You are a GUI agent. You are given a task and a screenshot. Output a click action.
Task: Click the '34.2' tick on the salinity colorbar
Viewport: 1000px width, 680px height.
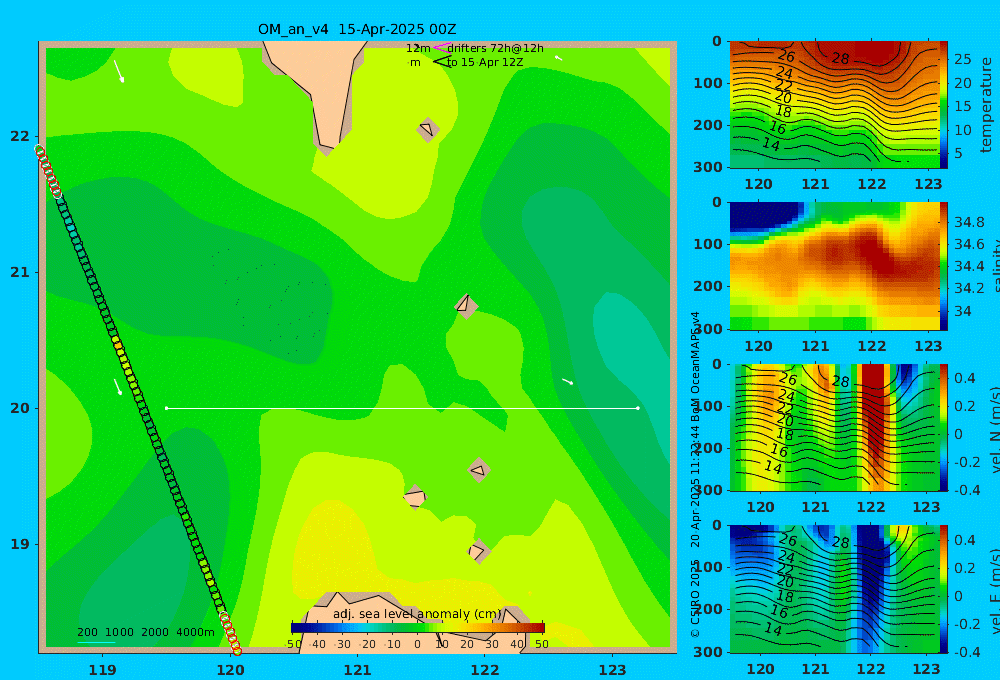point(969,288)
